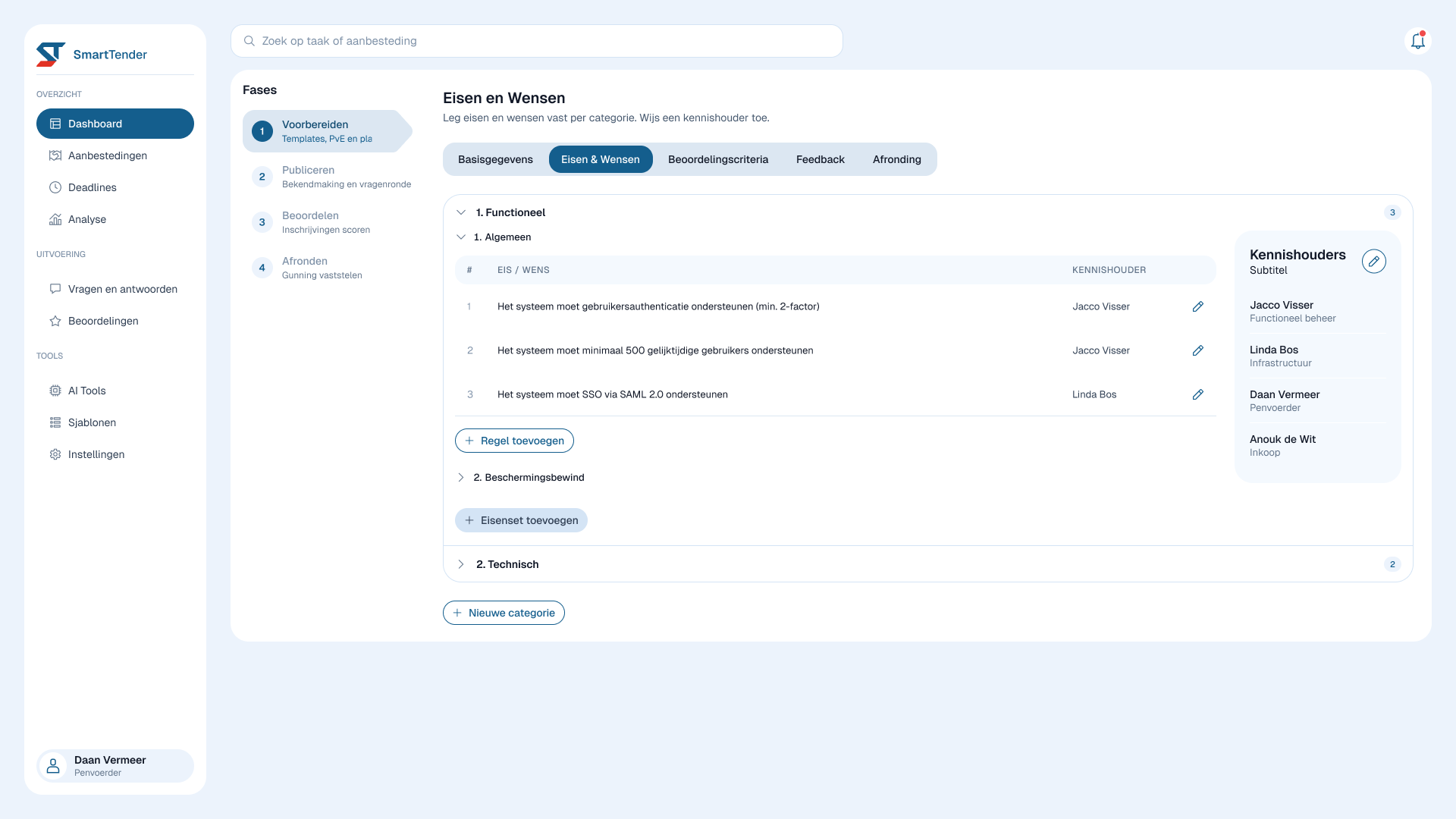
Task: Navigate to Aanbestedingen
Action: 115,155
